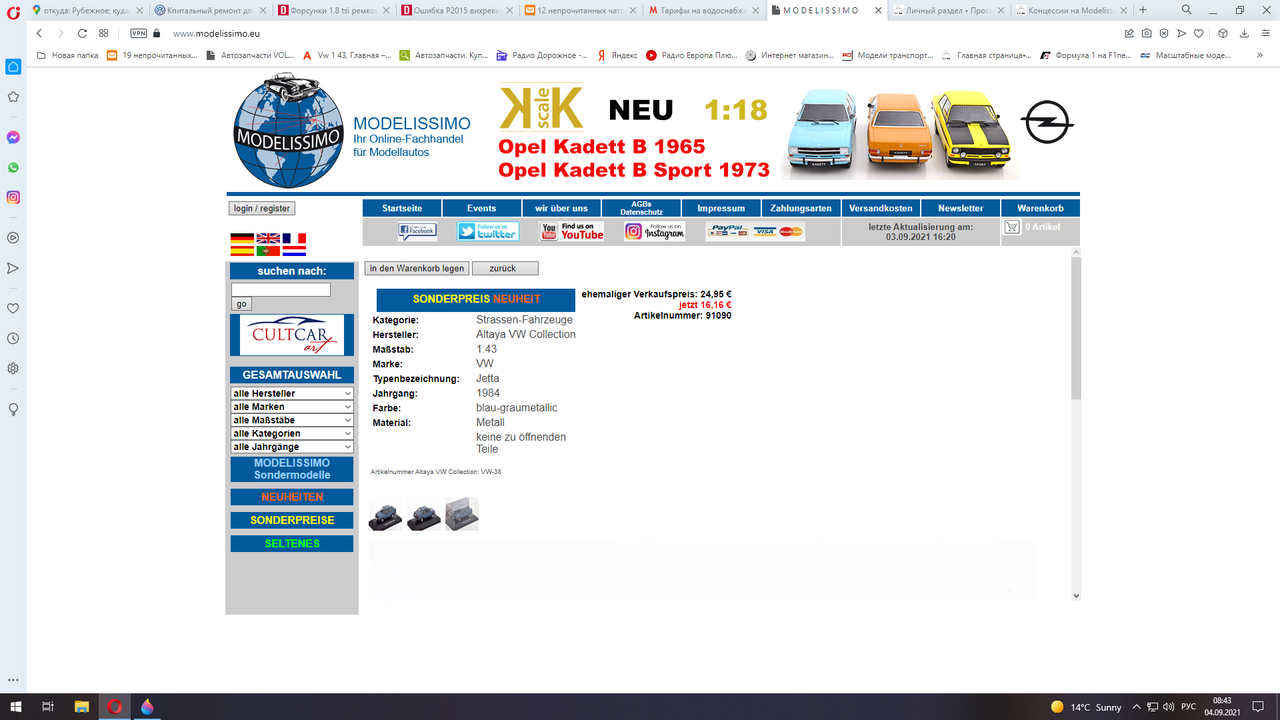Click the Reload page button
The image size is (1280, 720).
(x=82, y=33)
